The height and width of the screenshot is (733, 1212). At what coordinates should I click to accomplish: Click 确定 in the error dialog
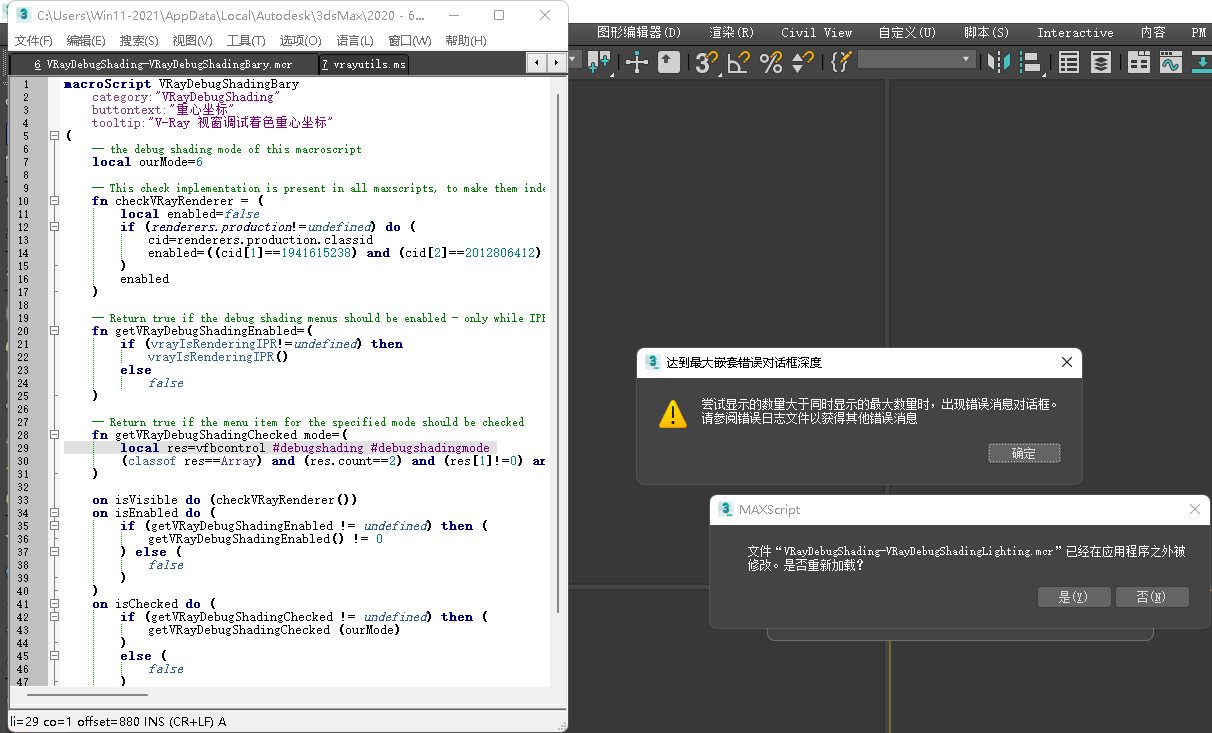point(1024,453)
